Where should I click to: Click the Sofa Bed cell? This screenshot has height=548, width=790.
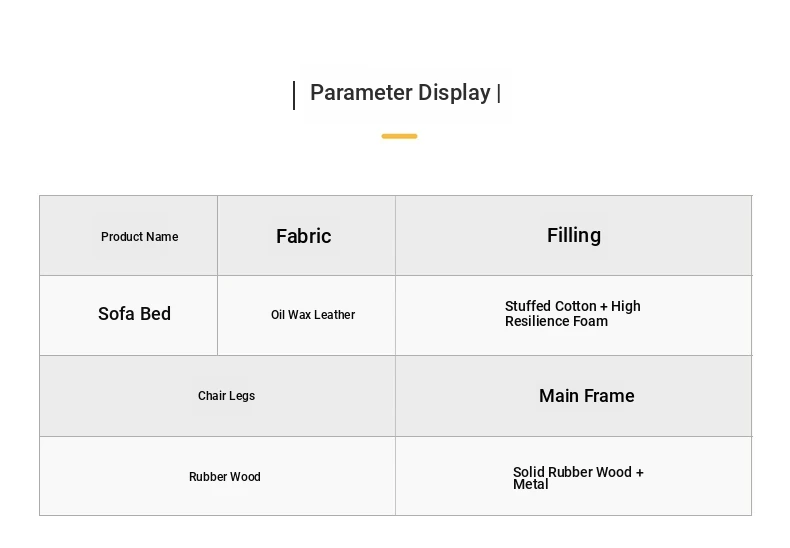(128, 315)
